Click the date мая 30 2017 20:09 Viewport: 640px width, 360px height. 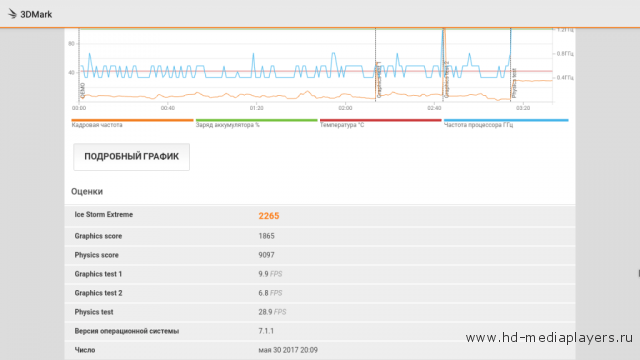(x=288, y=350)
